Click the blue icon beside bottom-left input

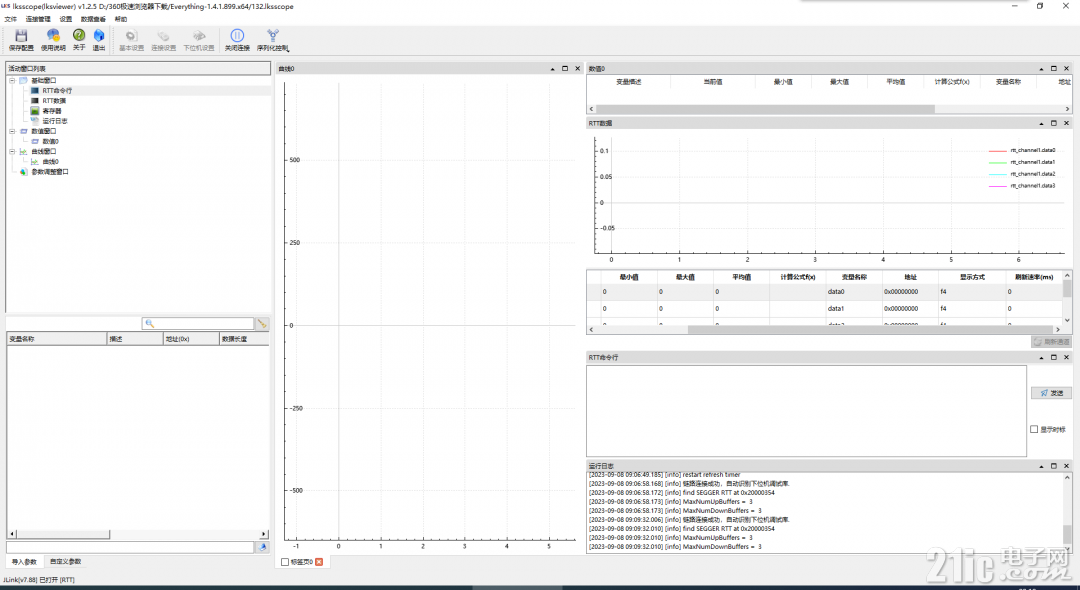262,547
